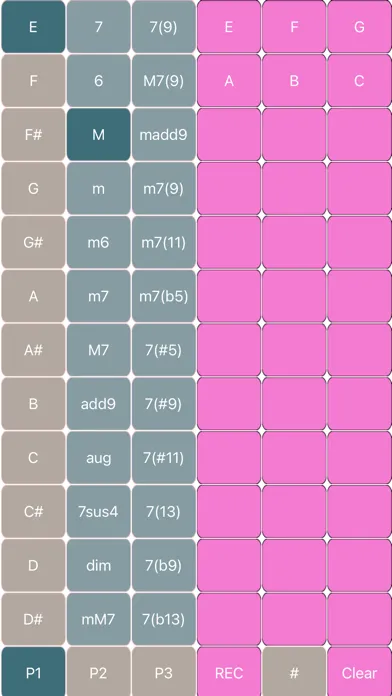Open the P3 preset page
Viewport: 392px width, 696px height.
coord(164,672)
